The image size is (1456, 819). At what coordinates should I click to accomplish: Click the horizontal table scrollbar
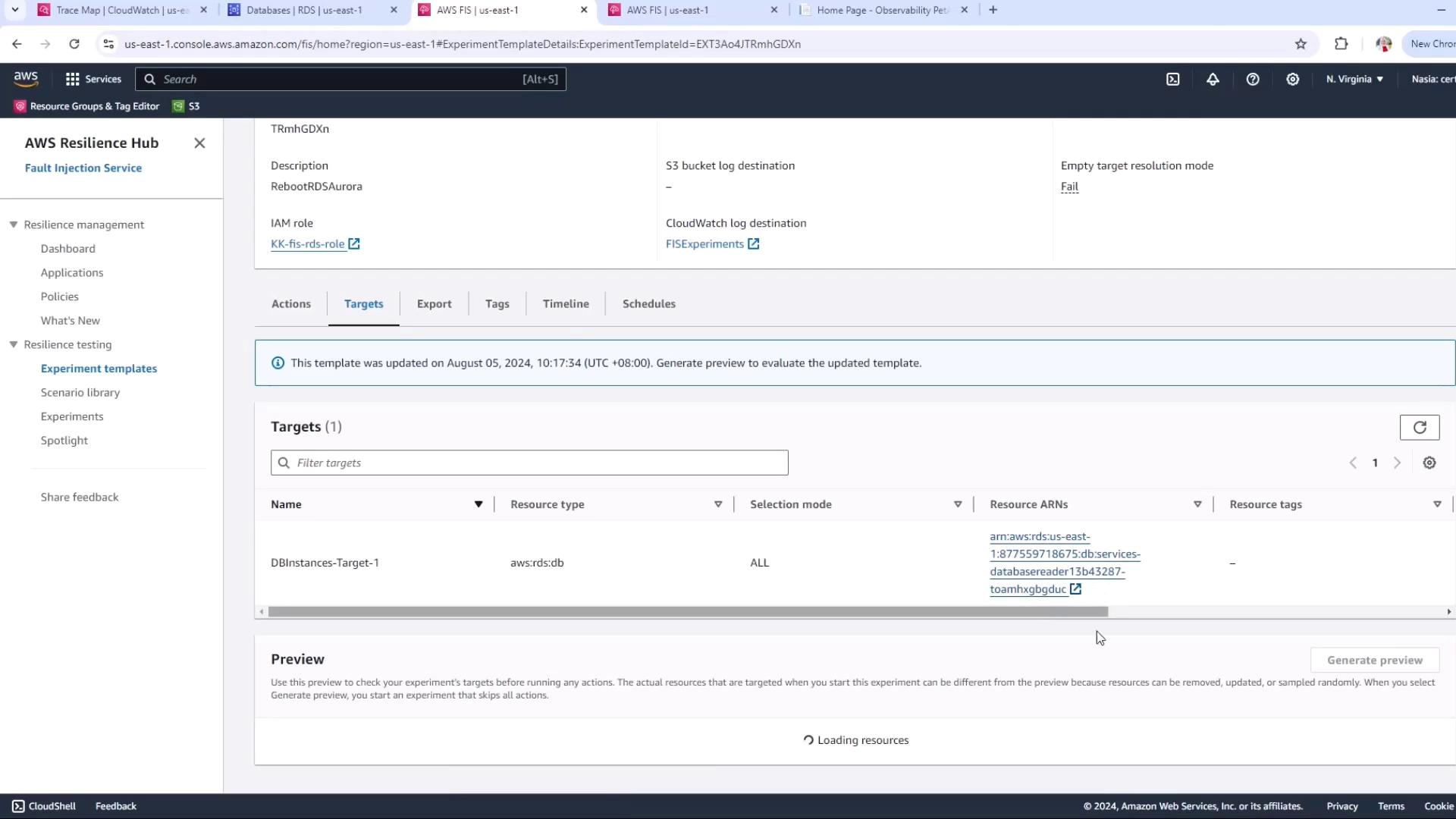pyautogui.click(x=688, y=611)
